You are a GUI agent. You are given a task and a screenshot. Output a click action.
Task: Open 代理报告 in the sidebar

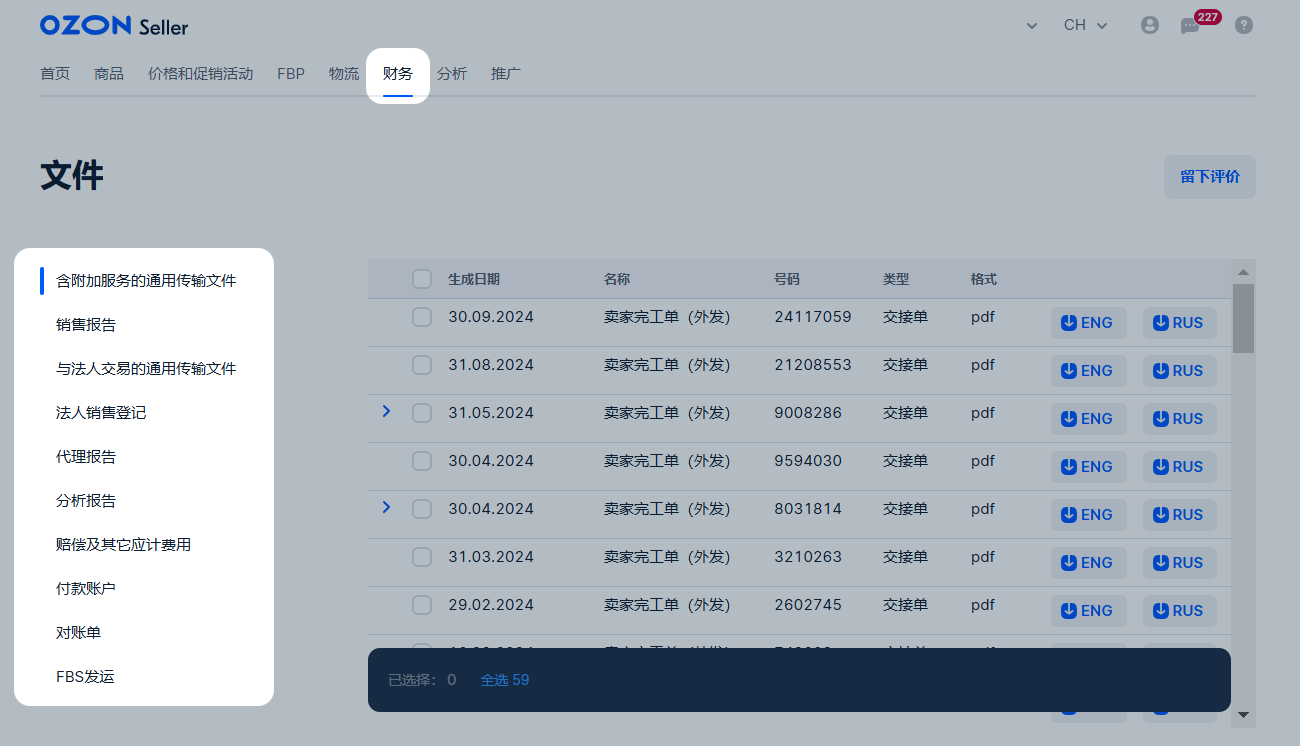[86, 457]
